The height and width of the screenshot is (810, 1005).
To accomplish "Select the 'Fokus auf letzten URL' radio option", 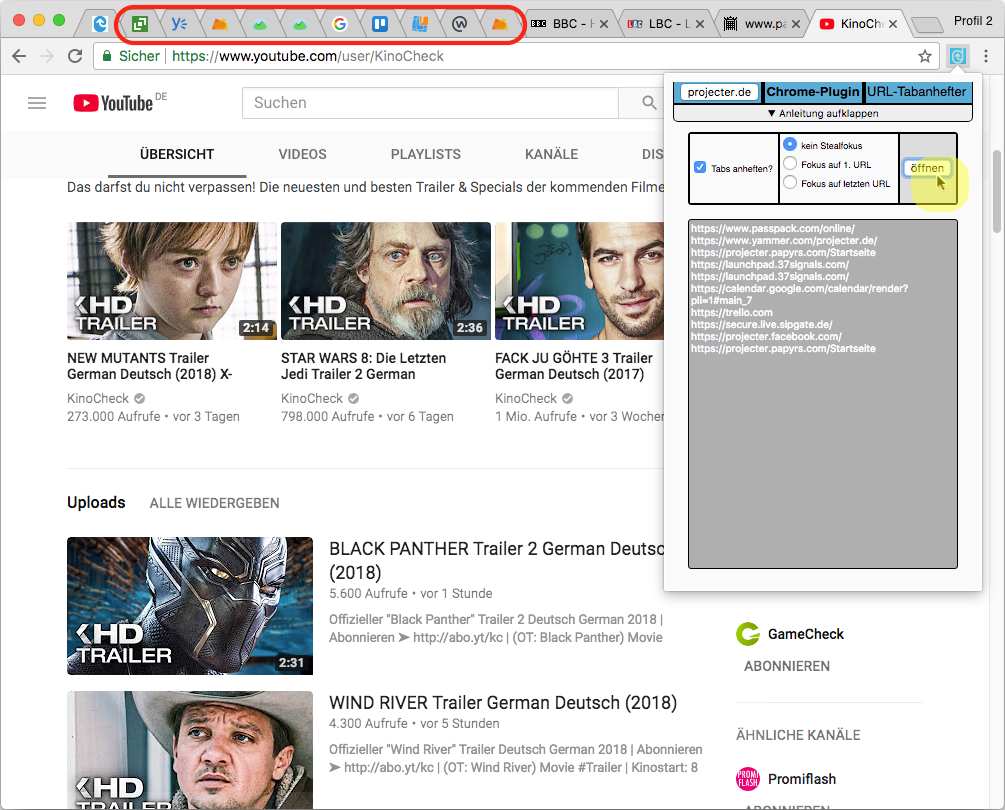I will click(x=790, y=183).
